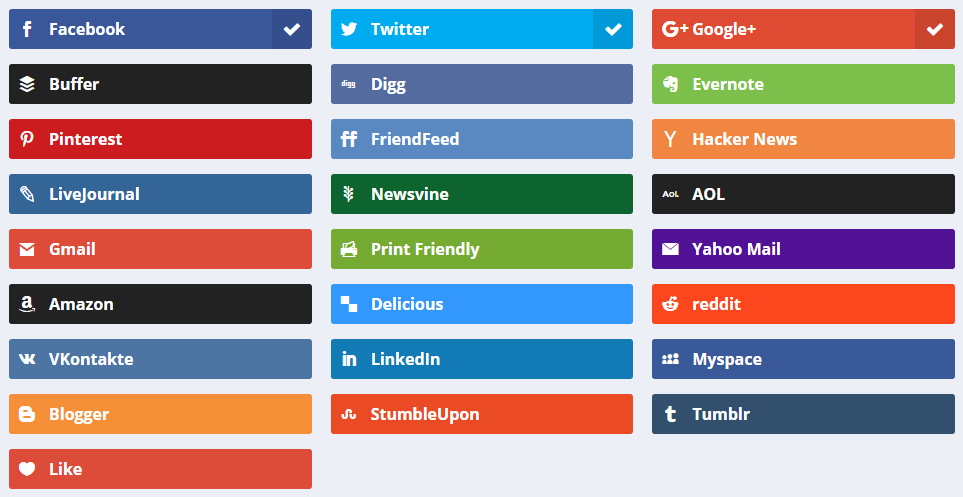Click the reddit alien icon
The height and width of the screenshot is (497, 963).
[671, 304]
